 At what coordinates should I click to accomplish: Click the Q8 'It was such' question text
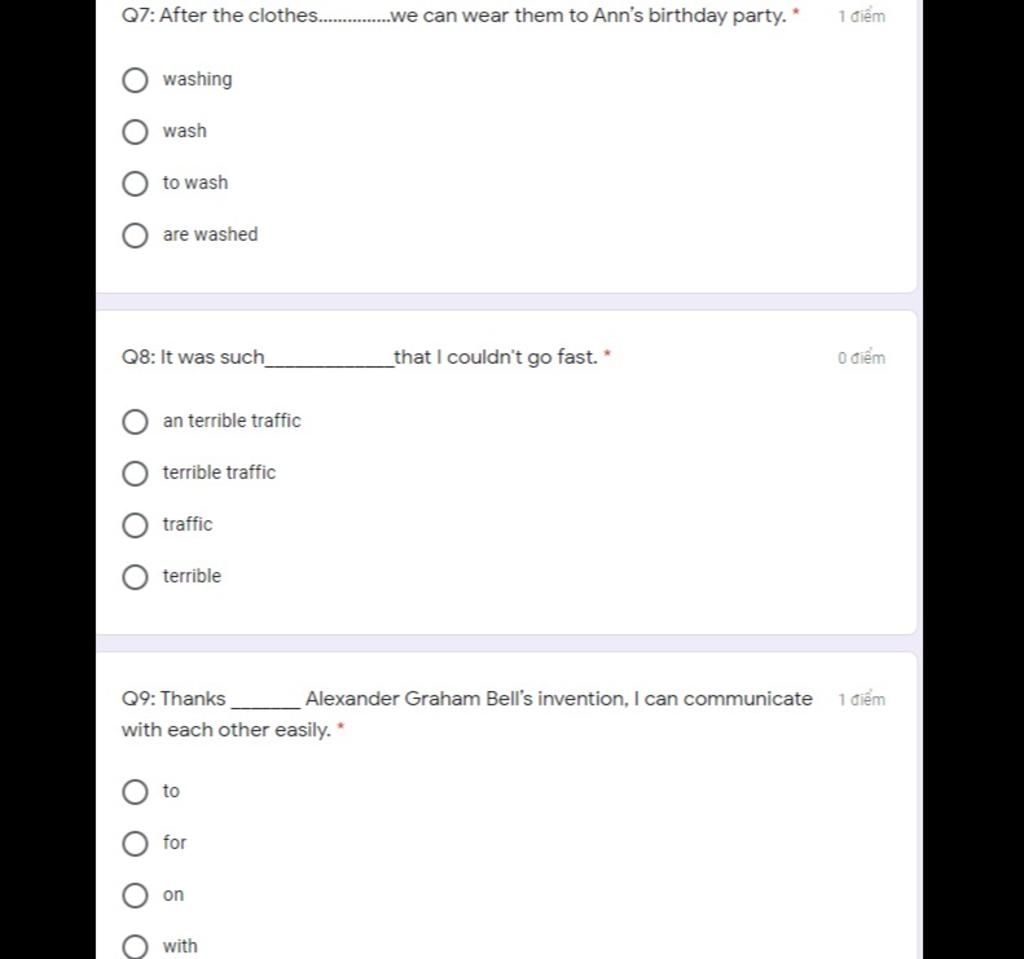(x=359, y=358)
